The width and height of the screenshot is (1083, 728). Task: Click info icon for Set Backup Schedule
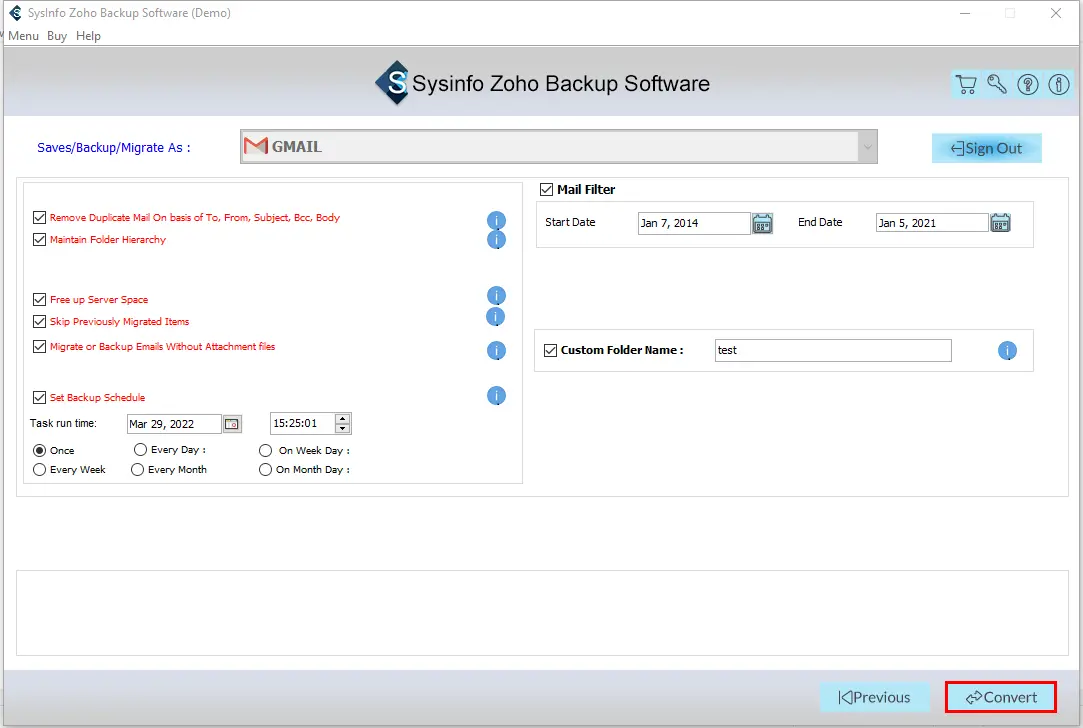(x=496, y=396)
